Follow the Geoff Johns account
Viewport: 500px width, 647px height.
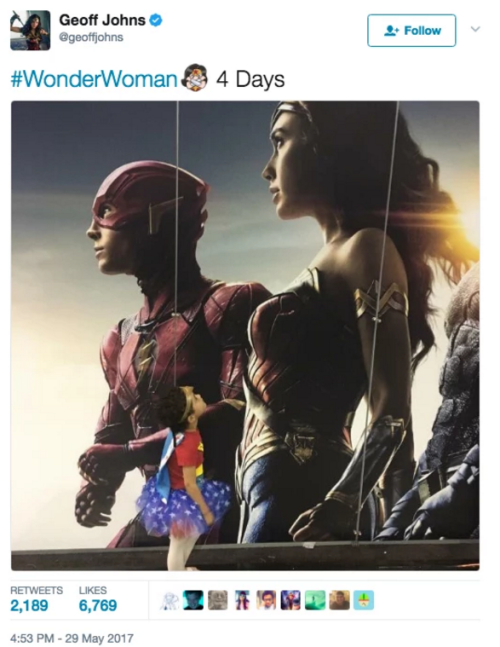click(412, 31)
